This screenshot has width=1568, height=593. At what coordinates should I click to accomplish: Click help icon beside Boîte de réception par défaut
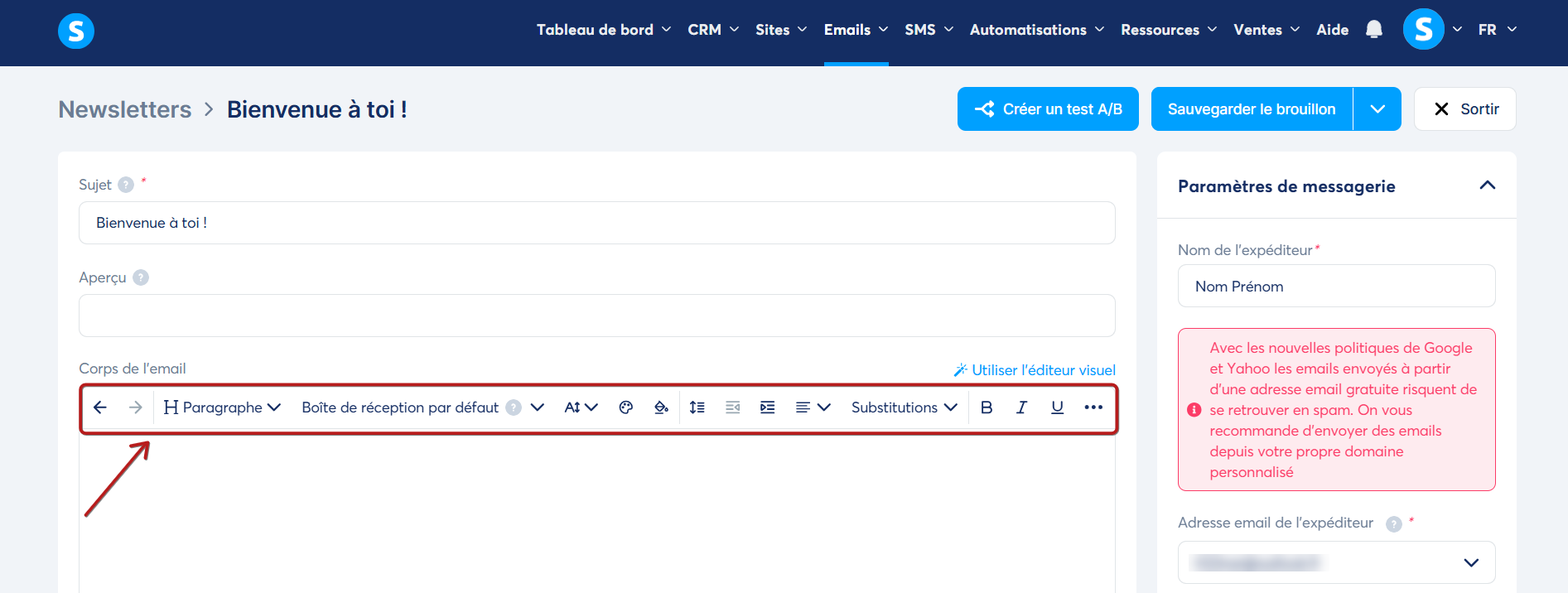(x=514, y=407)
